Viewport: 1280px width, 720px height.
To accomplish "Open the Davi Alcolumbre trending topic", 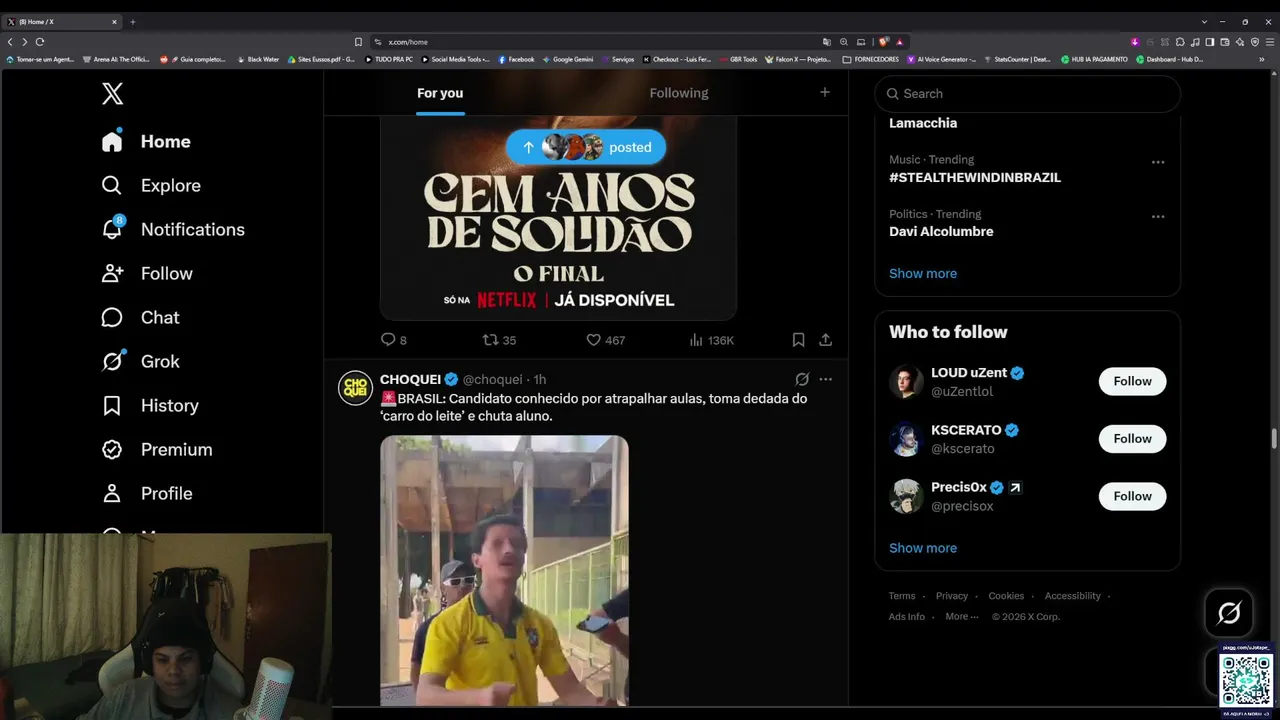I will click(x=941, y=231).
